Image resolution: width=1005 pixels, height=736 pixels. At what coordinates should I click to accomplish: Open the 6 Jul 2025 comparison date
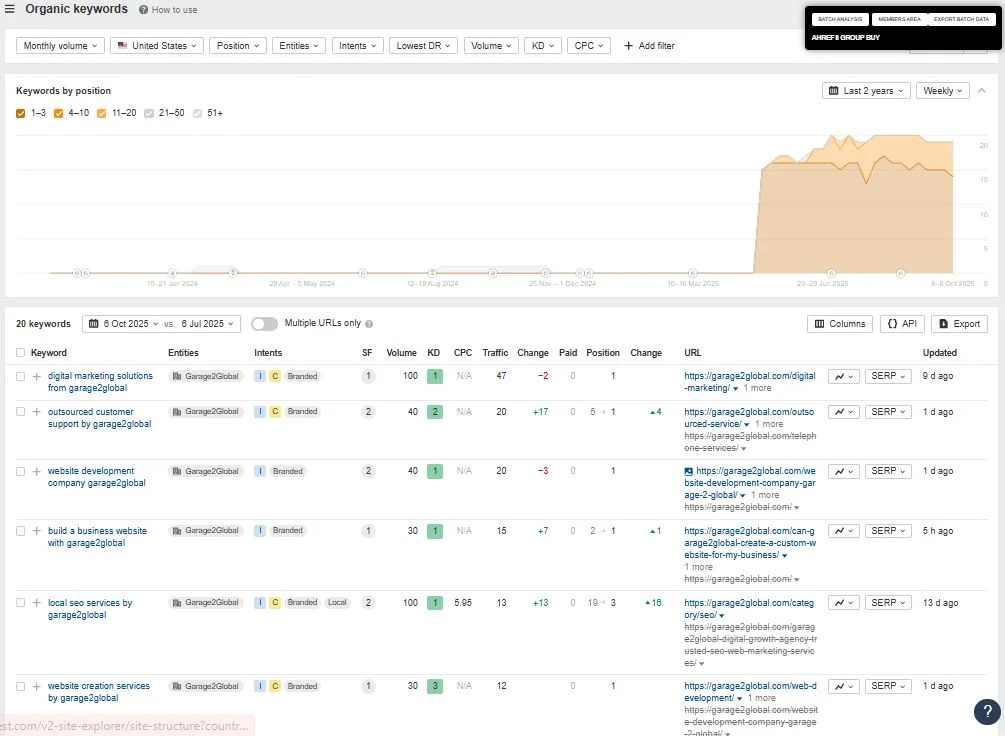(207, 324)
